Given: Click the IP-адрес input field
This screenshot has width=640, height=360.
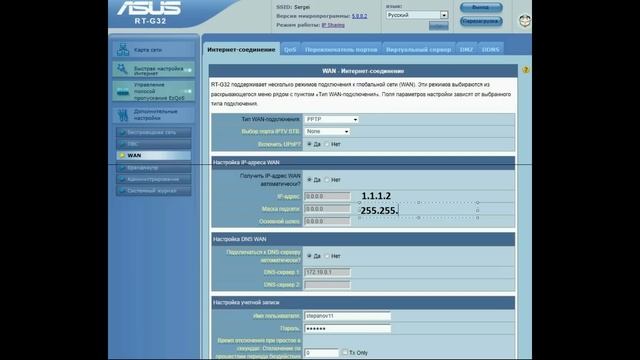Looking at the screenshot, I should [327, 196].
